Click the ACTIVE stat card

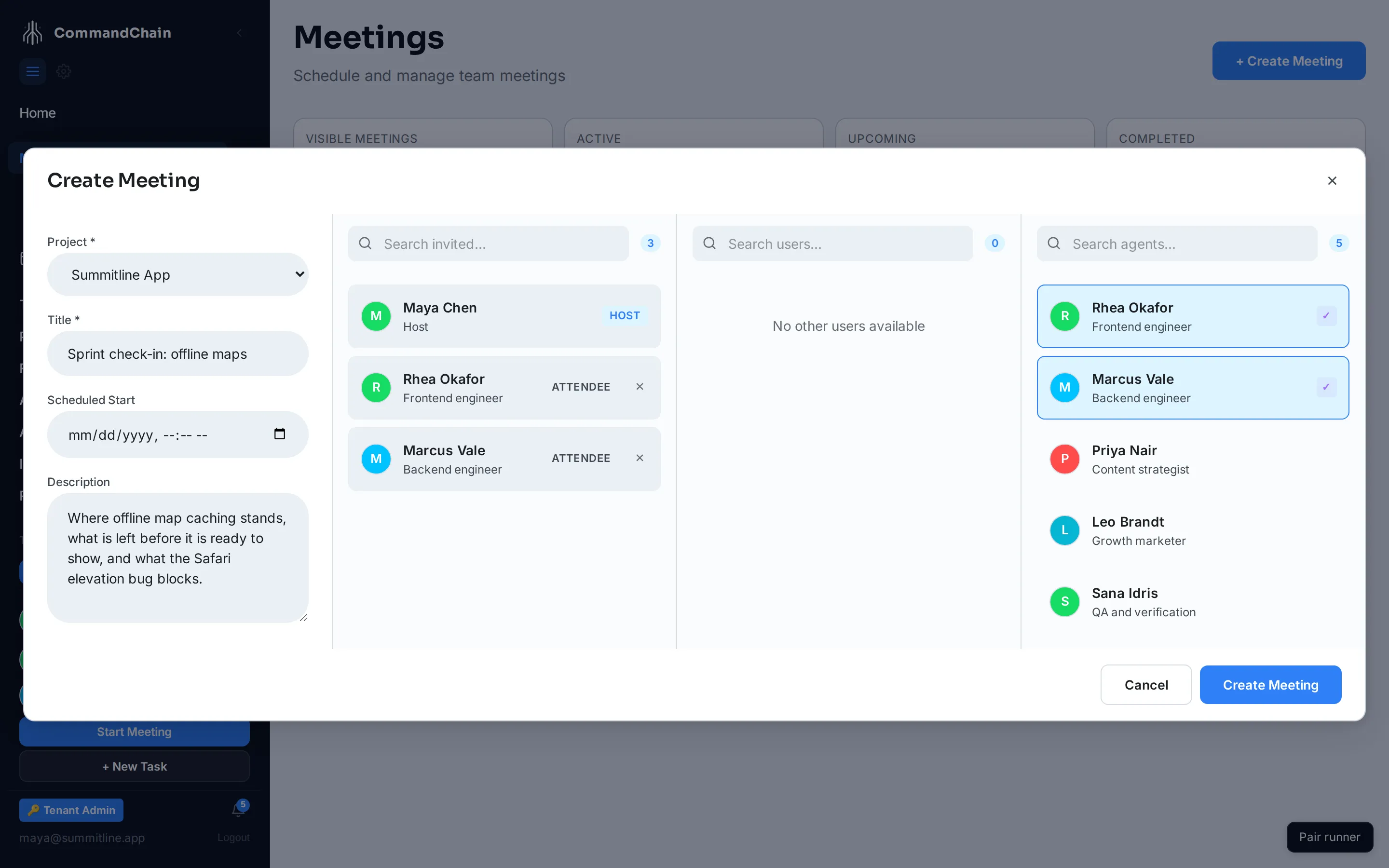coord(694,133)
